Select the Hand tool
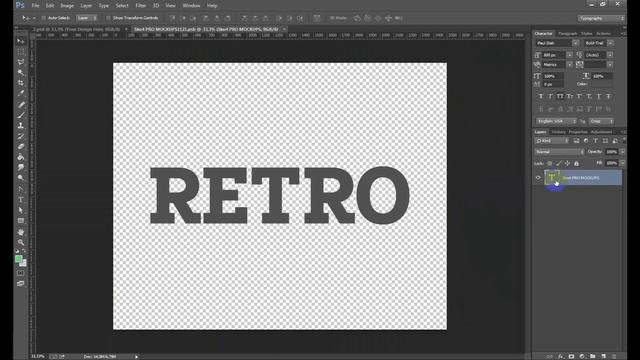The height and width of the screenshot is (360, 640). point(21,232)
